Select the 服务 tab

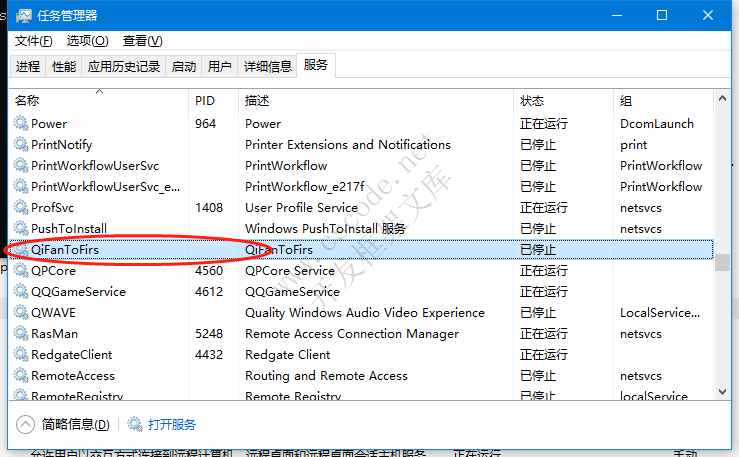[316, 65]
